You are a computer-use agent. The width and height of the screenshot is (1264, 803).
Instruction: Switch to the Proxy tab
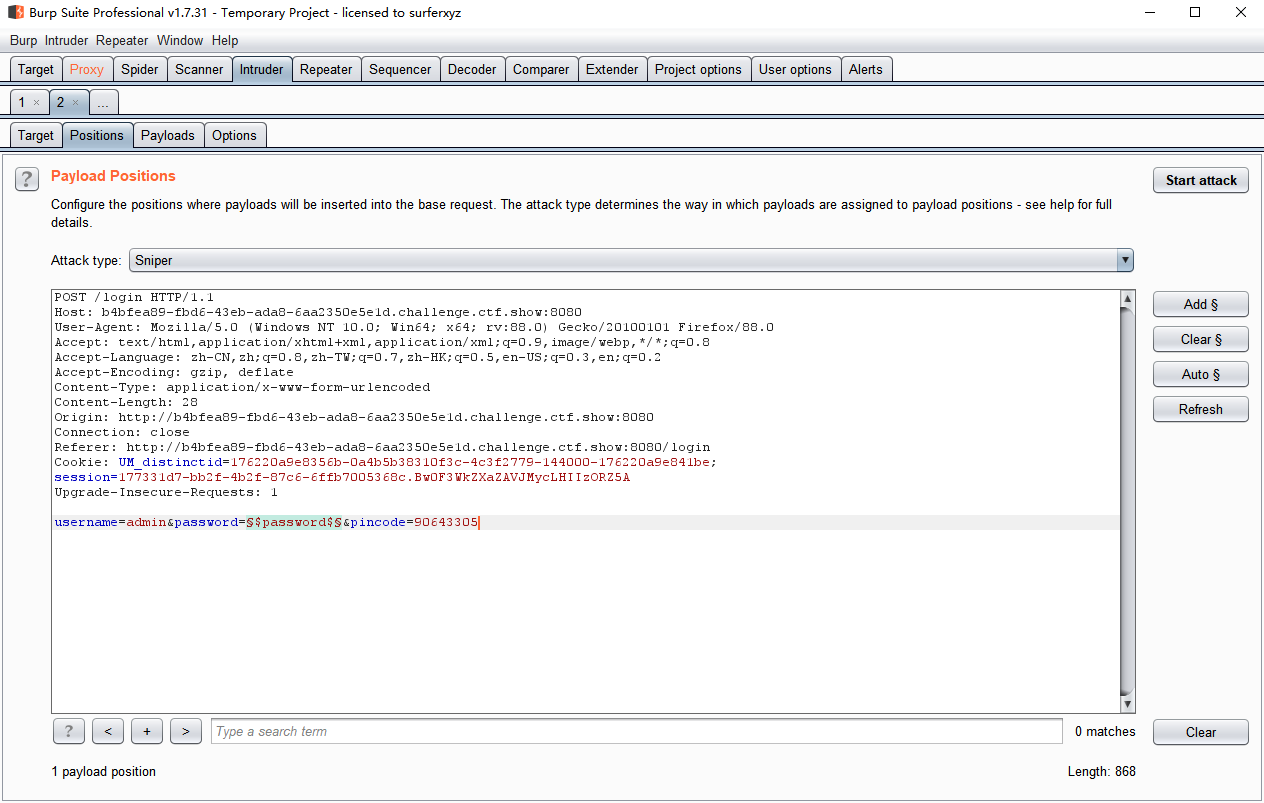click(87, 69)
